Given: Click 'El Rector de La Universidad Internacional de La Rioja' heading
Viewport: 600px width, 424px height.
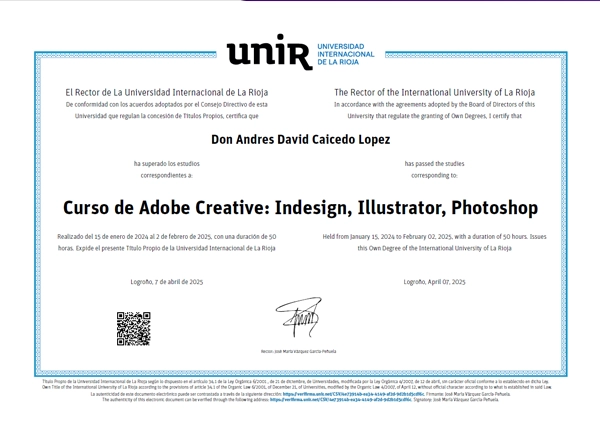Looking at the screenshot, I should (166, 93).
